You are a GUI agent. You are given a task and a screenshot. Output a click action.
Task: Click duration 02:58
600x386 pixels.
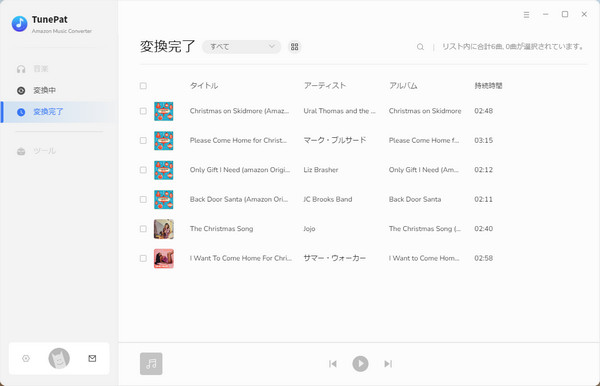(483, 258)
